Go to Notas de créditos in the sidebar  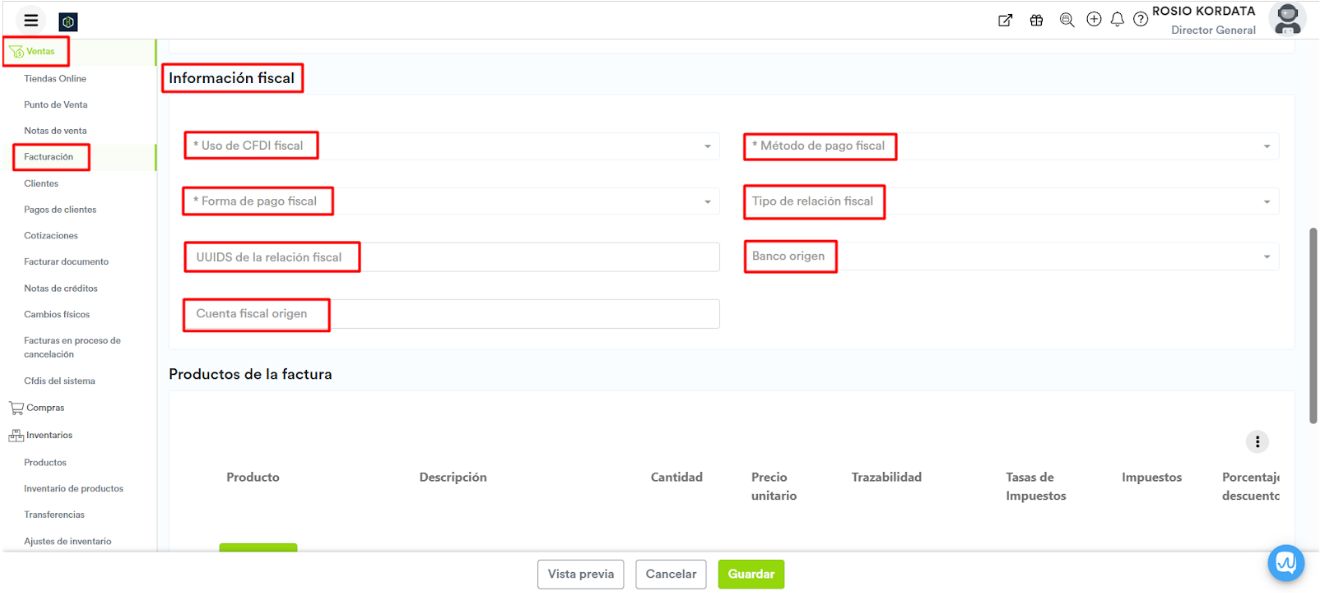[60, 288]
